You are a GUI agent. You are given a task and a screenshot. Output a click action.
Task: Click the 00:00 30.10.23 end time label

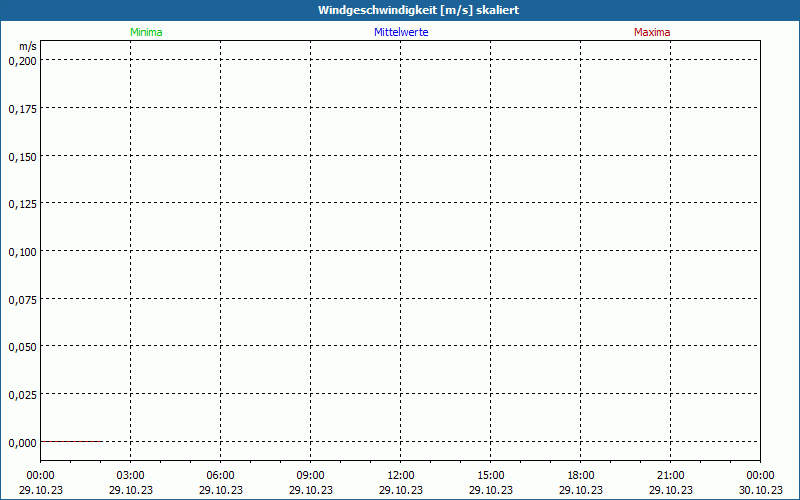tap(760, 482)
